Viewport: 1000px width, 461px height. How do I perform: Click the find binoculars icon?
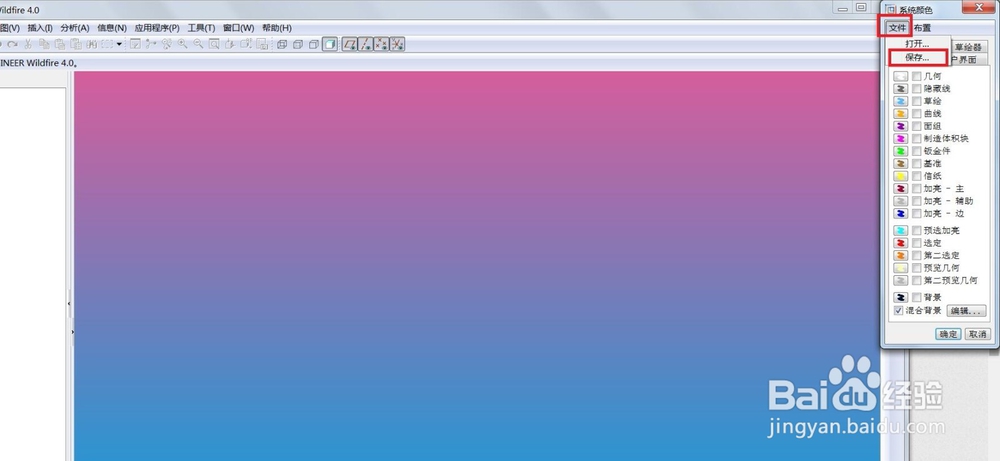91,44
